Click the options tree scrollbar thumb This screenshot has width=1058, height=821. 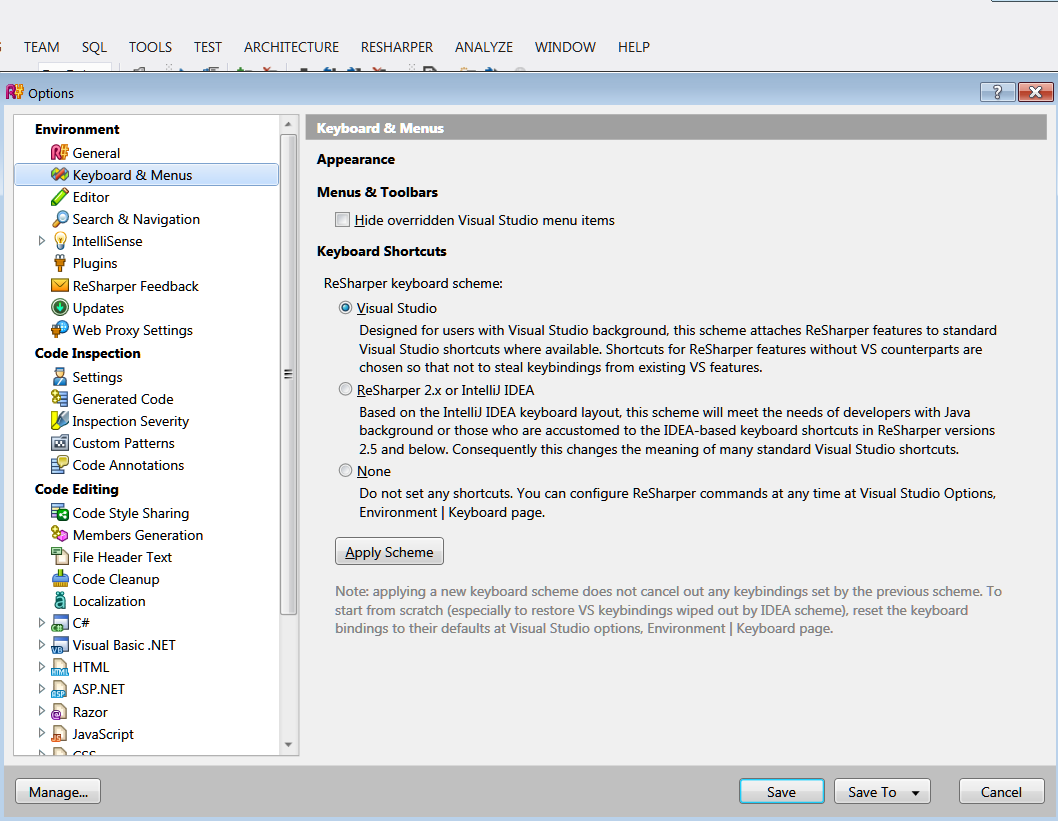click(288, 374)
